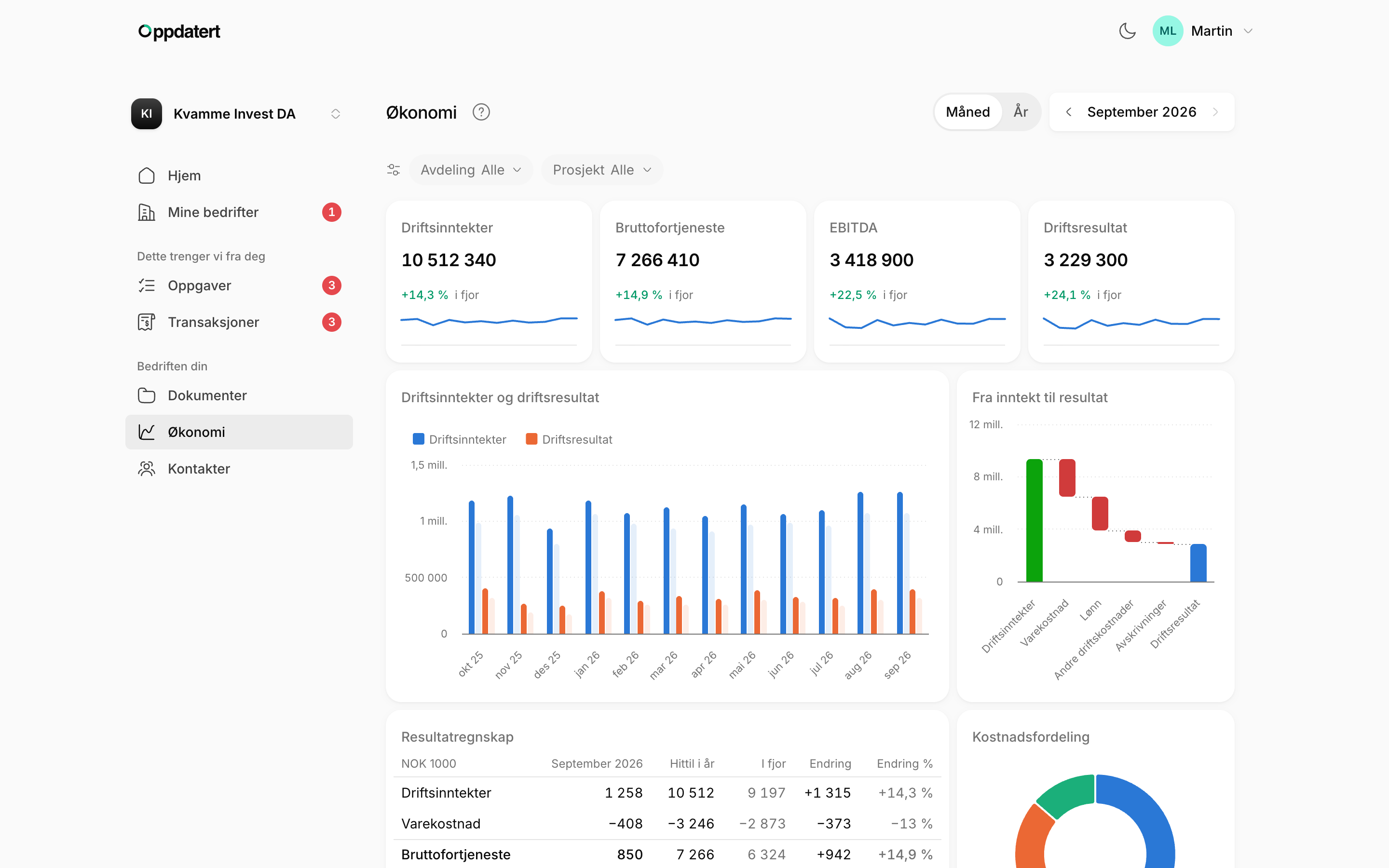Image resolution: width=1389 pixels, height=868 pixels.
Task: Toggle Driftsresultat series in chart legend
Action: coord(569,440)
